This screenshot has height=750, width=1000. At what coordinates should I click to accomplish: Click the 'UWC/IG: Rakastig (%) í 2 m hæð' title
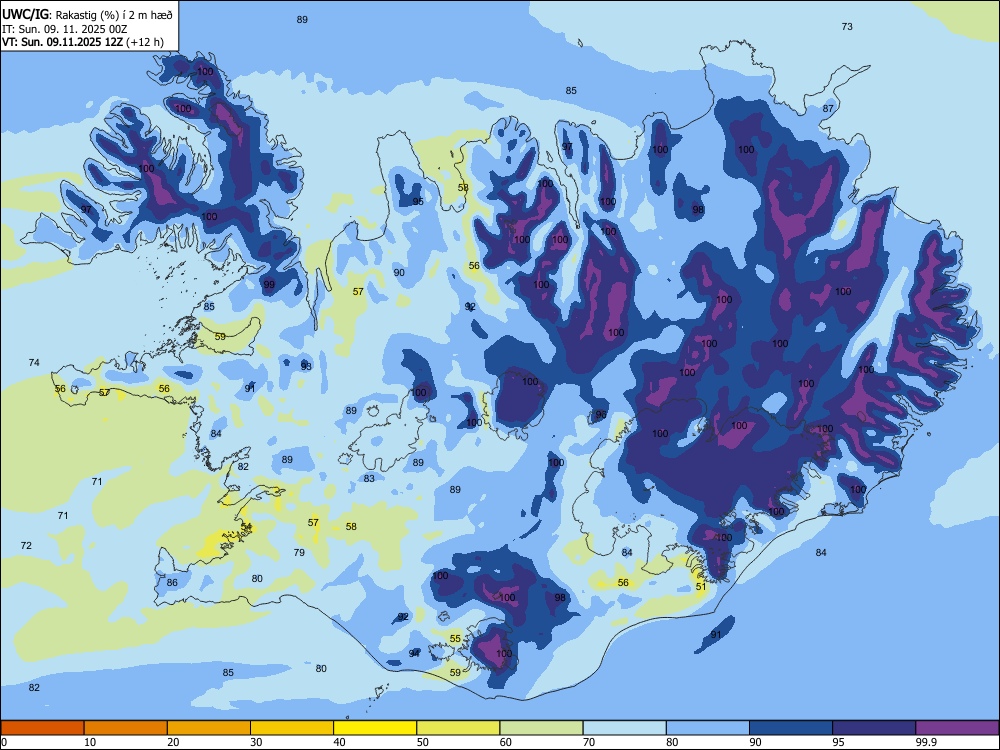(x=87, y=14)
